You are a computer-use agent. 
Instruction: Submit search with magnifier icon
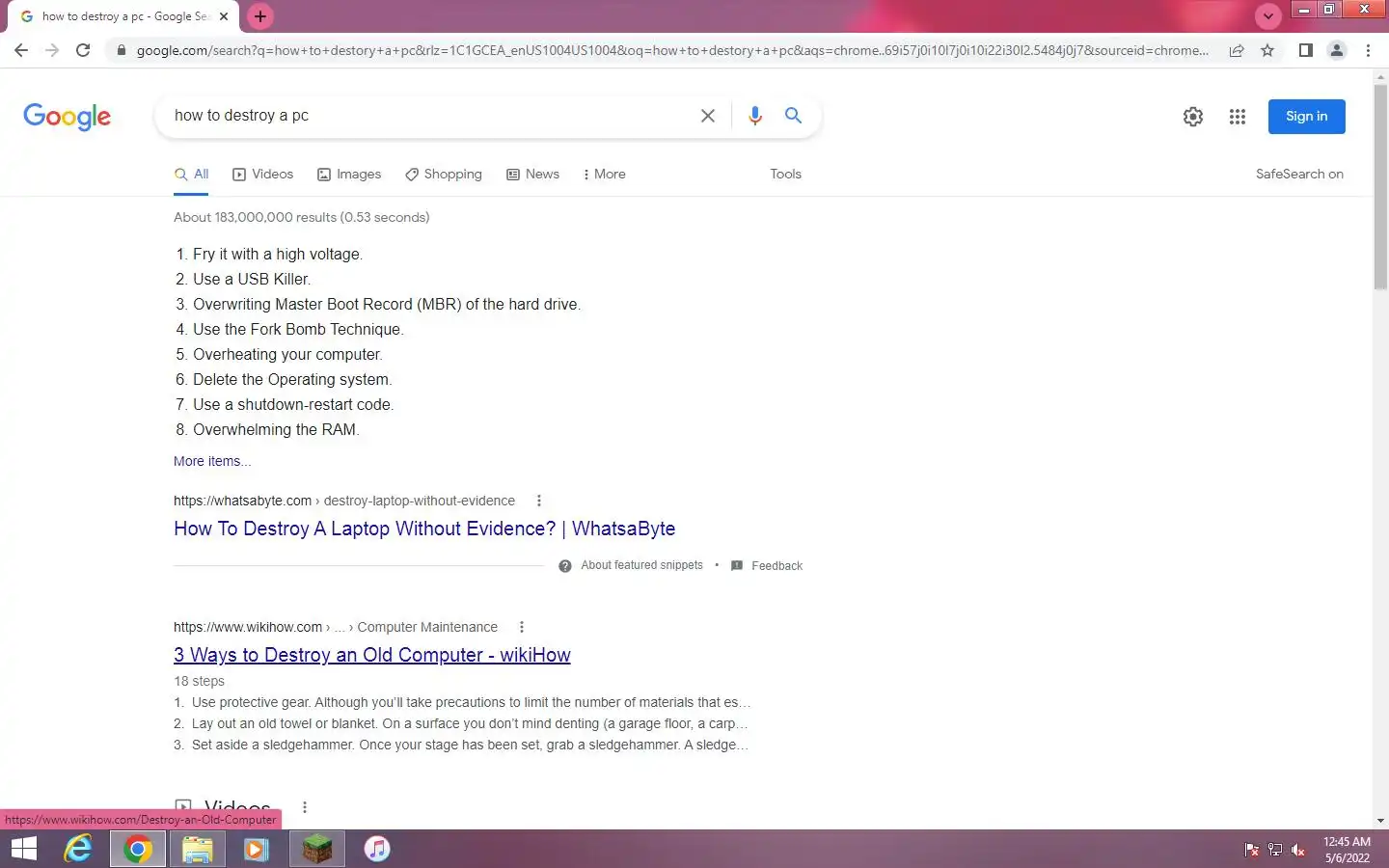(x=793, y=116)
